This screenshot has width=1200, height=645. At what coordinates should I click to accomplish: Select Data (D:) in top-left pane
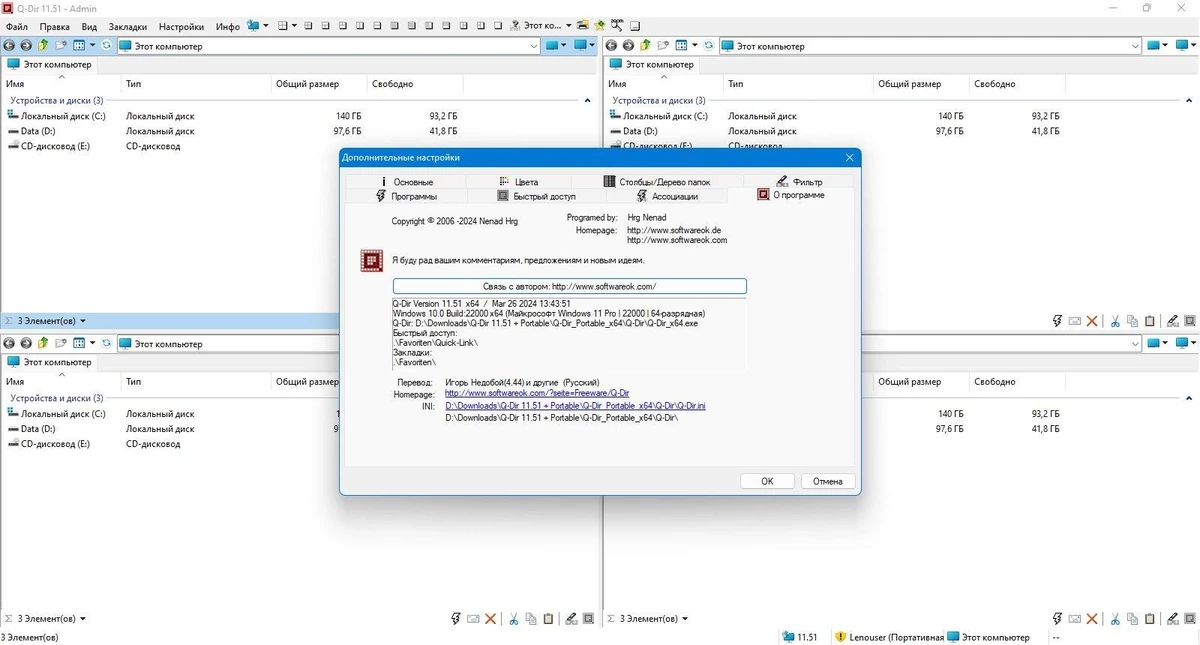point(32,131)
